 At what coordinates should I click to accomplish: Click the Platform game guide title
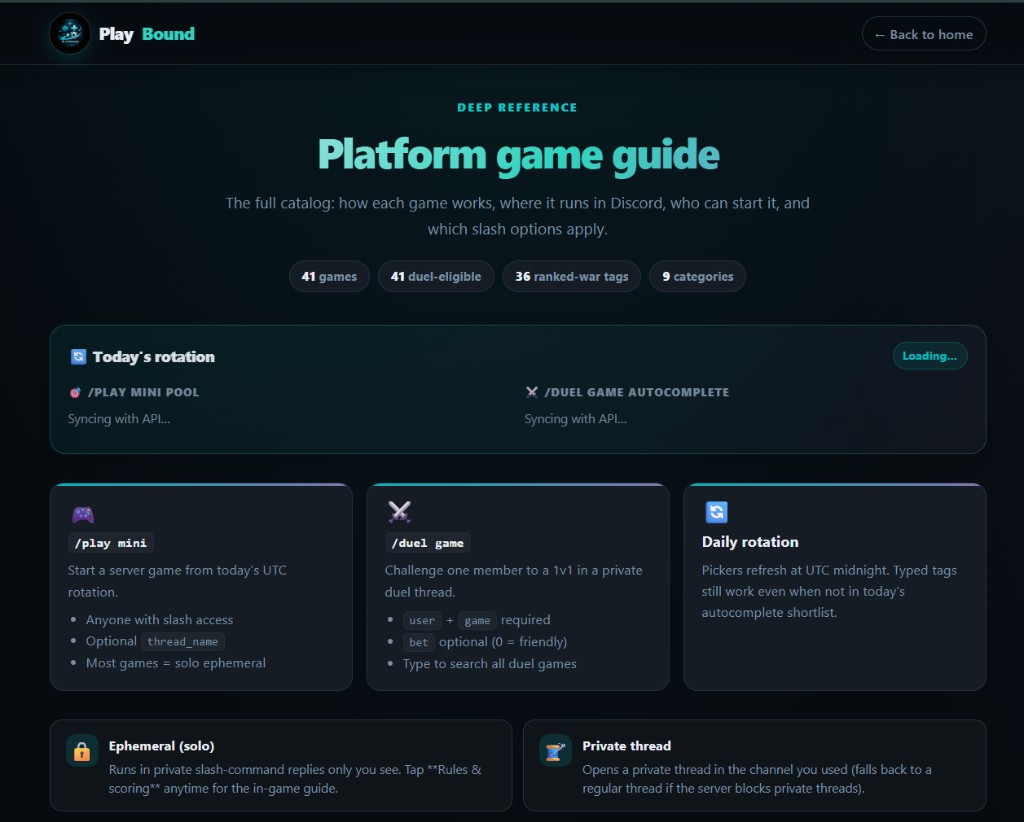518,156
